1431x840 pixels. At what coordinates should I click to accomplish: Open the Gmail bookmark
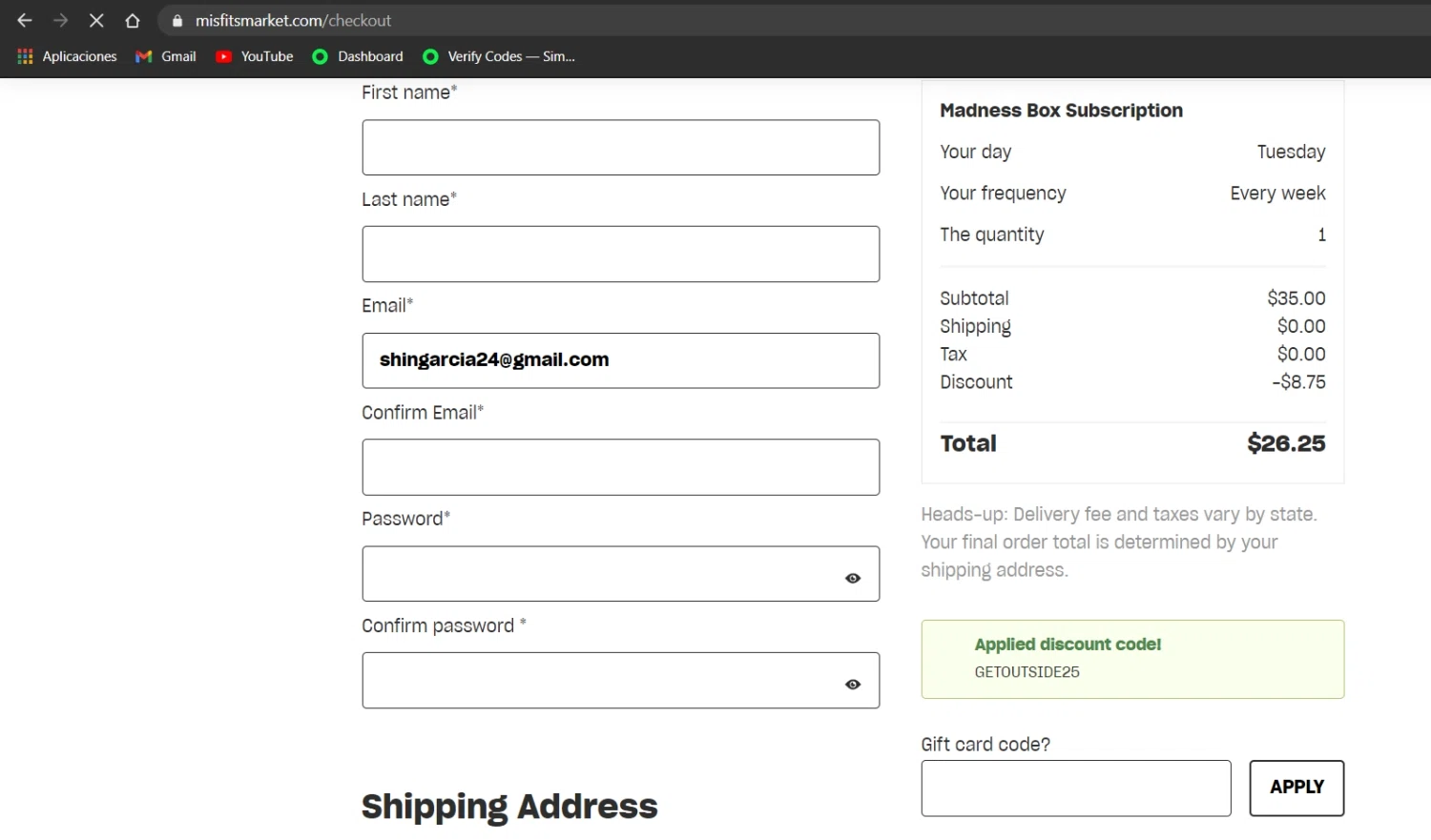pos(166,56)
